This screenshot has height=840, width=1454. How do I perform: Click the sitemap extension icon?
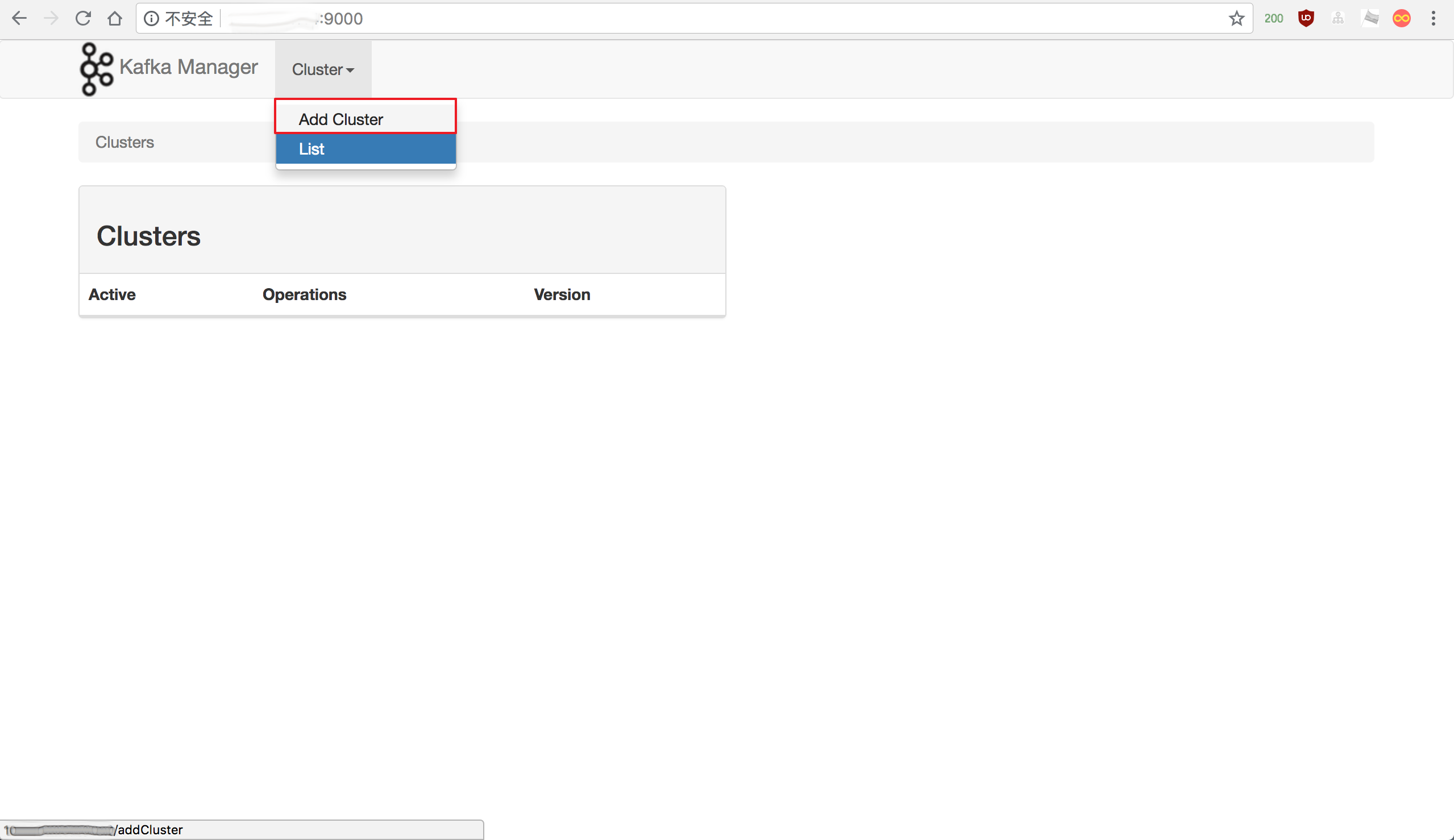point(1337,18)
